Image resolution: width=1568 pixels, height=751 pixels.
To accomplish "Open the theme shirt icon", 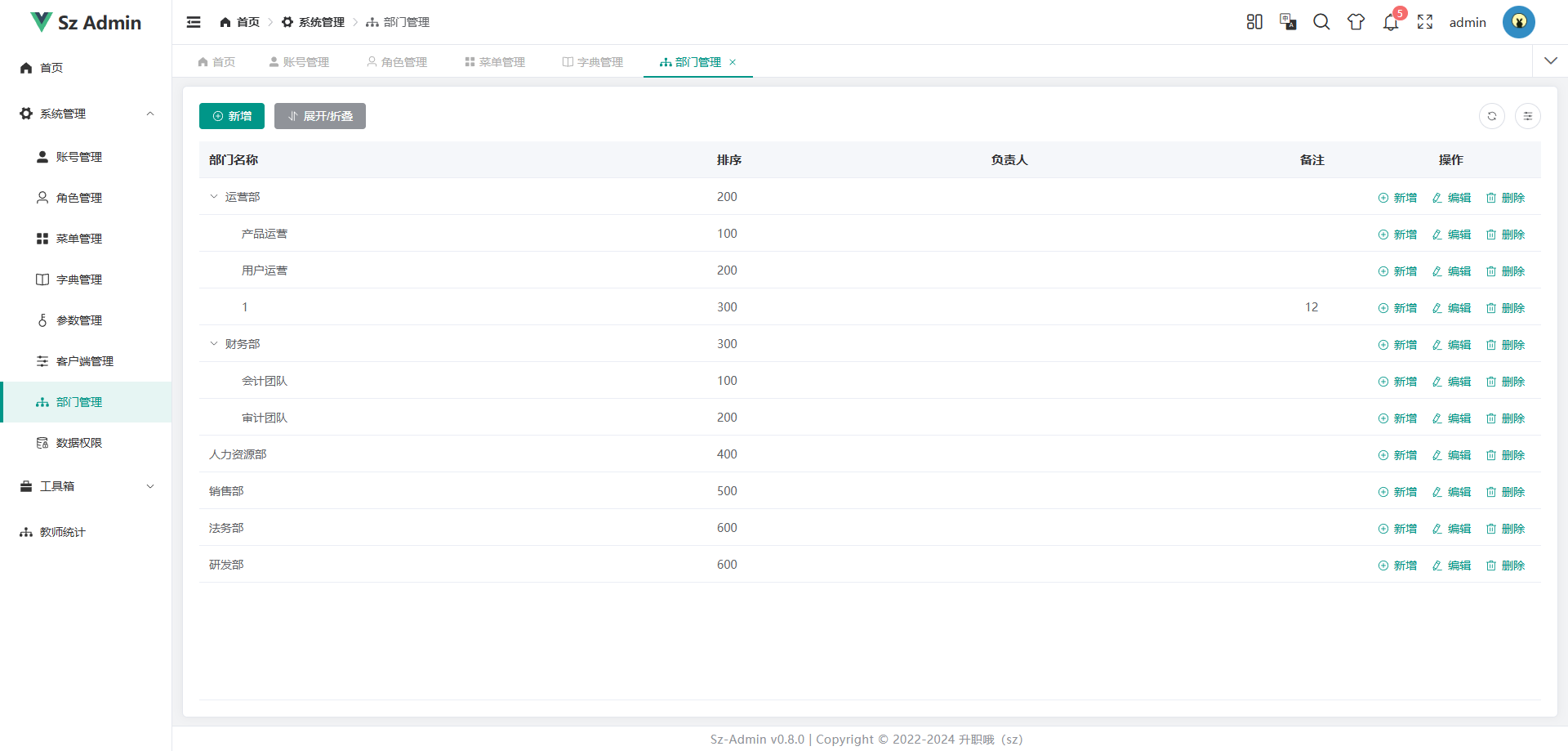I will coord(1356,22).
